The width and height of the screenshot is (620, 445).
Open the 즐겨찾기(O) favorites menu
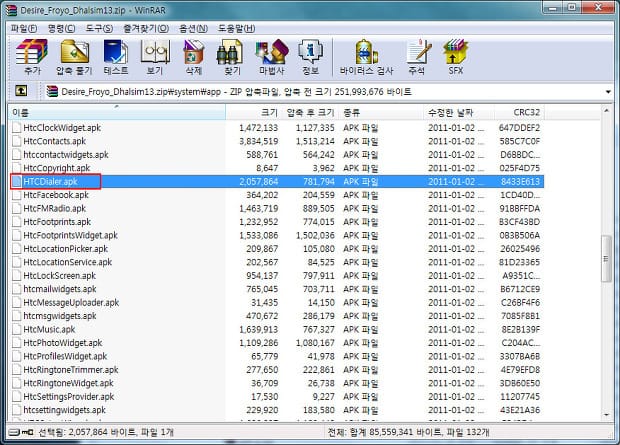(x=145, y=27)
